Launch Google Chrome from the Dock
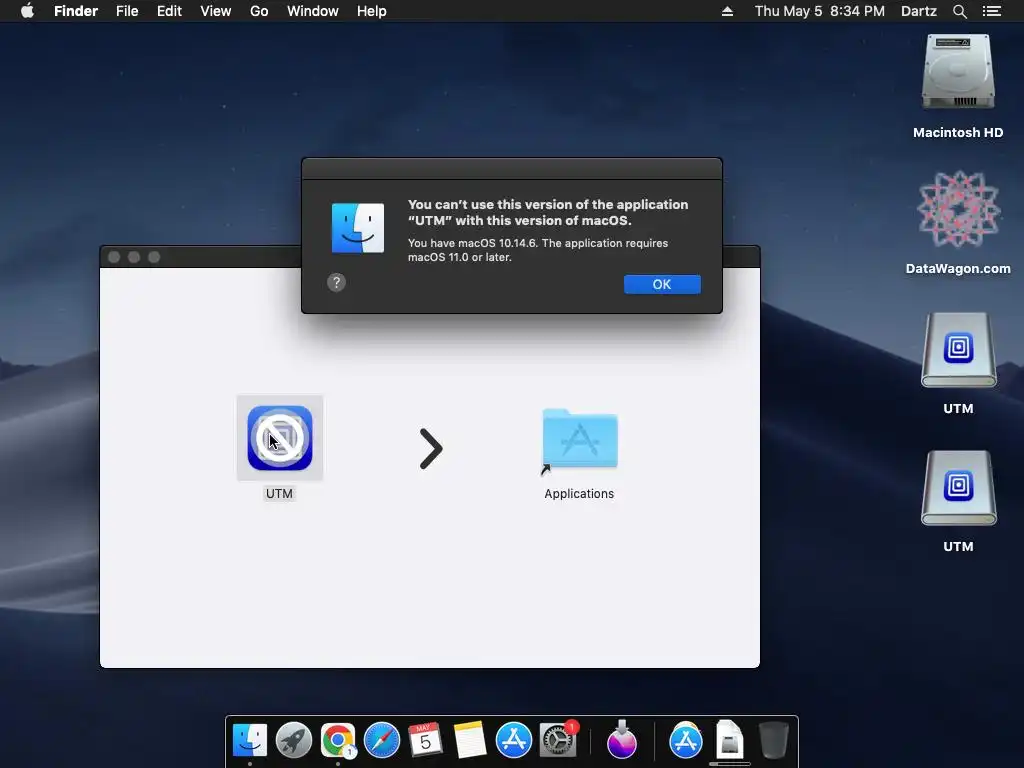 tap(338, 740)
